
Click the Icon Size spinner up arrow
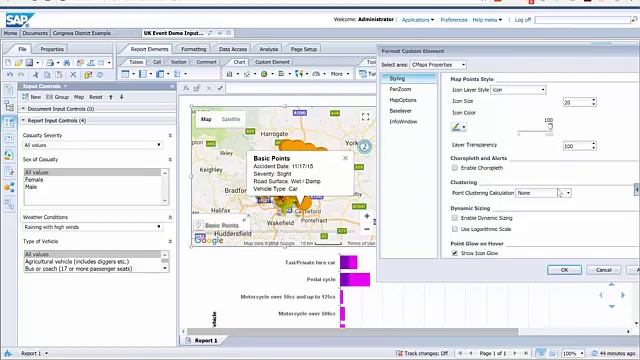[x=593, y=100]
